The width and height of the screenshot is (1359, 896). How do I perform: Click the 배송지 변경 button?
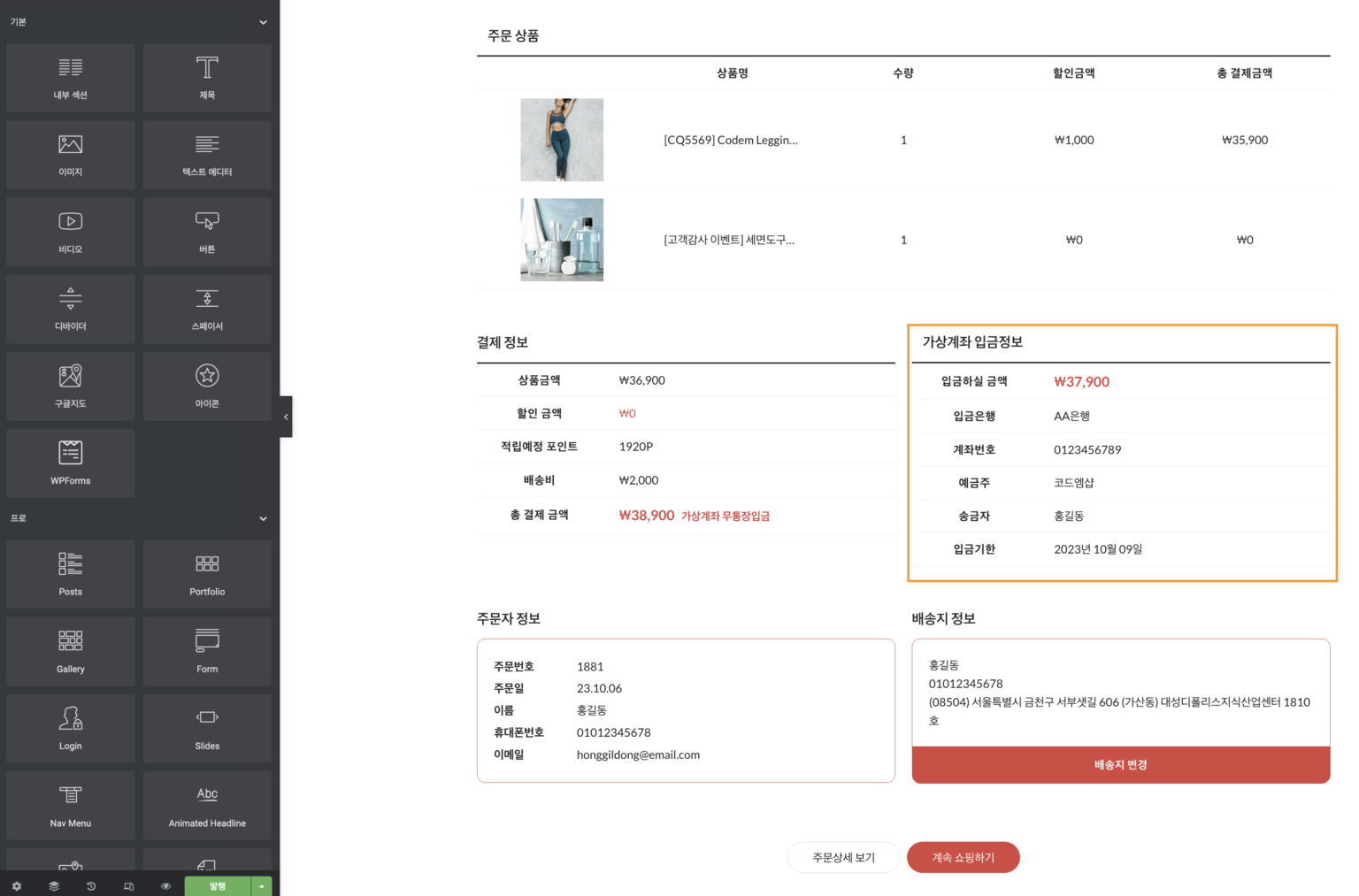[1120, 765]
